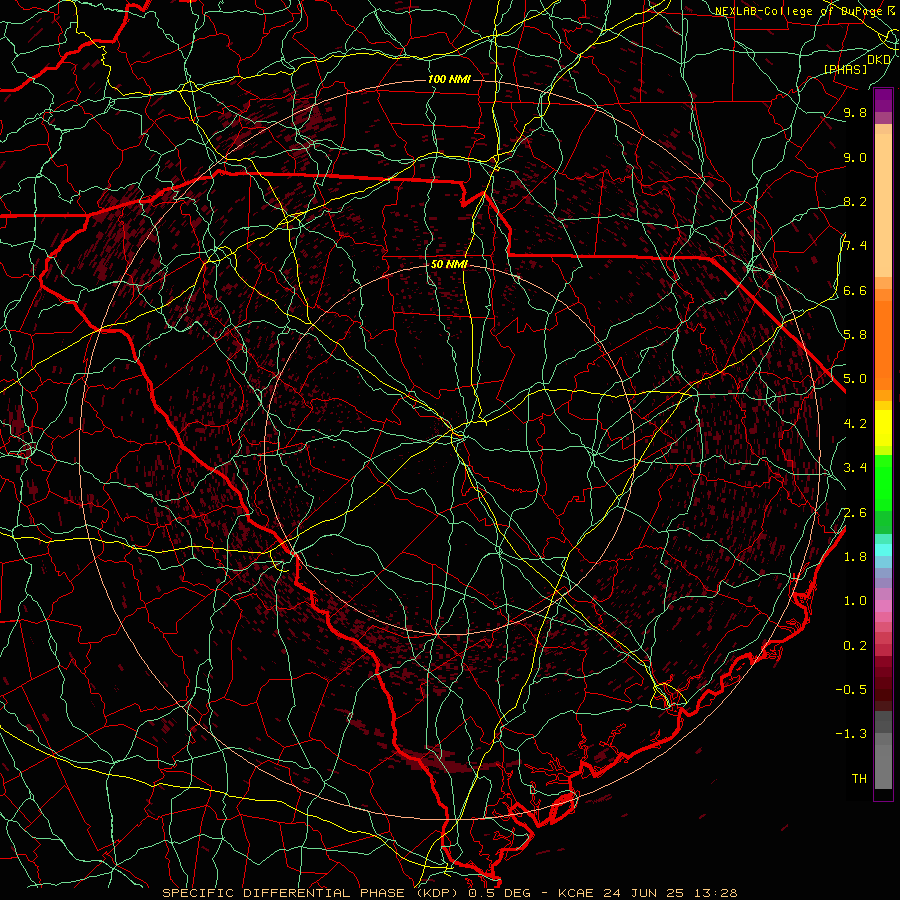Click the 50 NMI range ring label

pos(449,265)
